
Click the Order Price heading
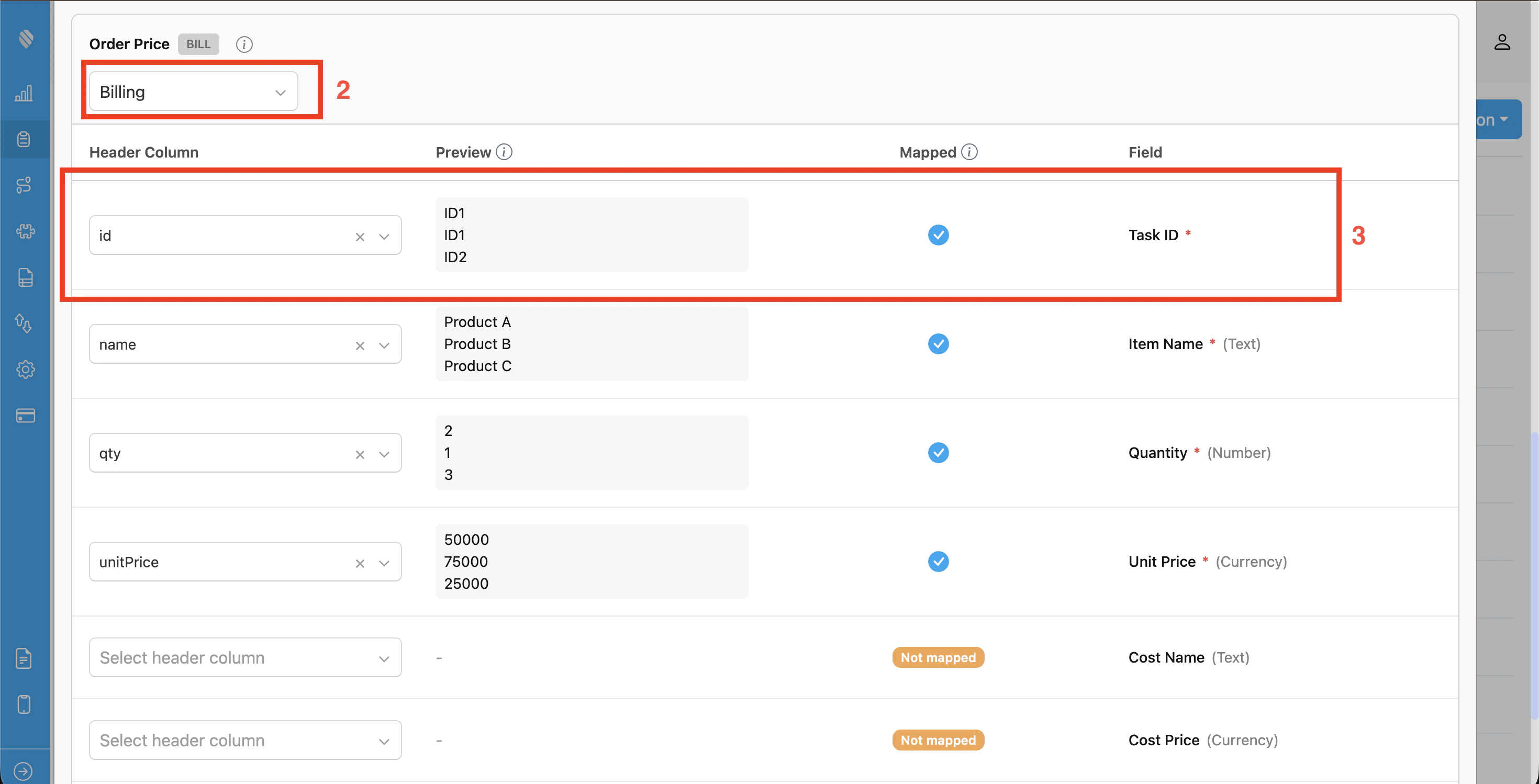pyautogui.click(x=129, y=43)
